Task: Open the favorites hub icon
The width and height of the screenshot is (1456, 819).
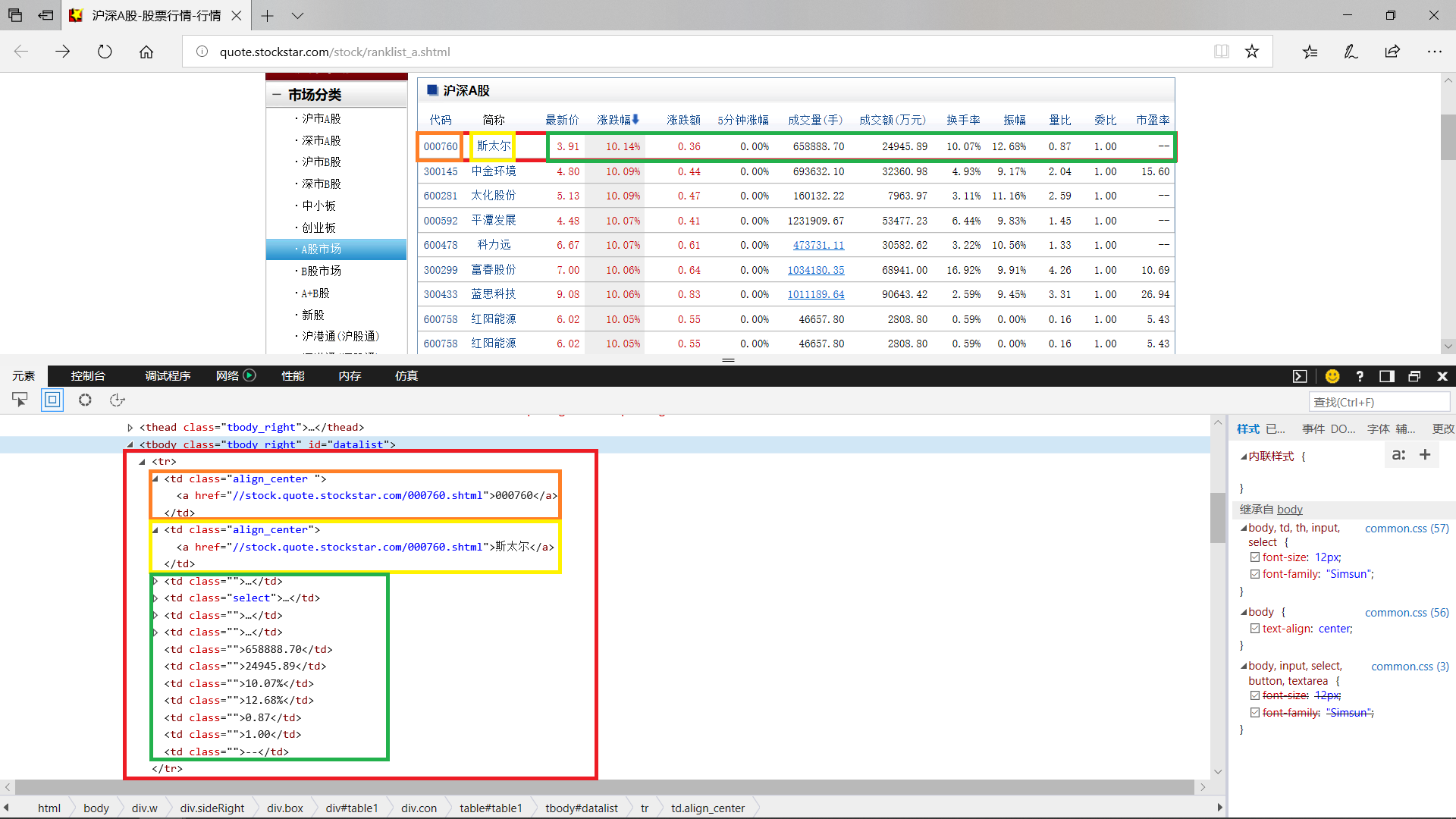Action: [1310, 52]
